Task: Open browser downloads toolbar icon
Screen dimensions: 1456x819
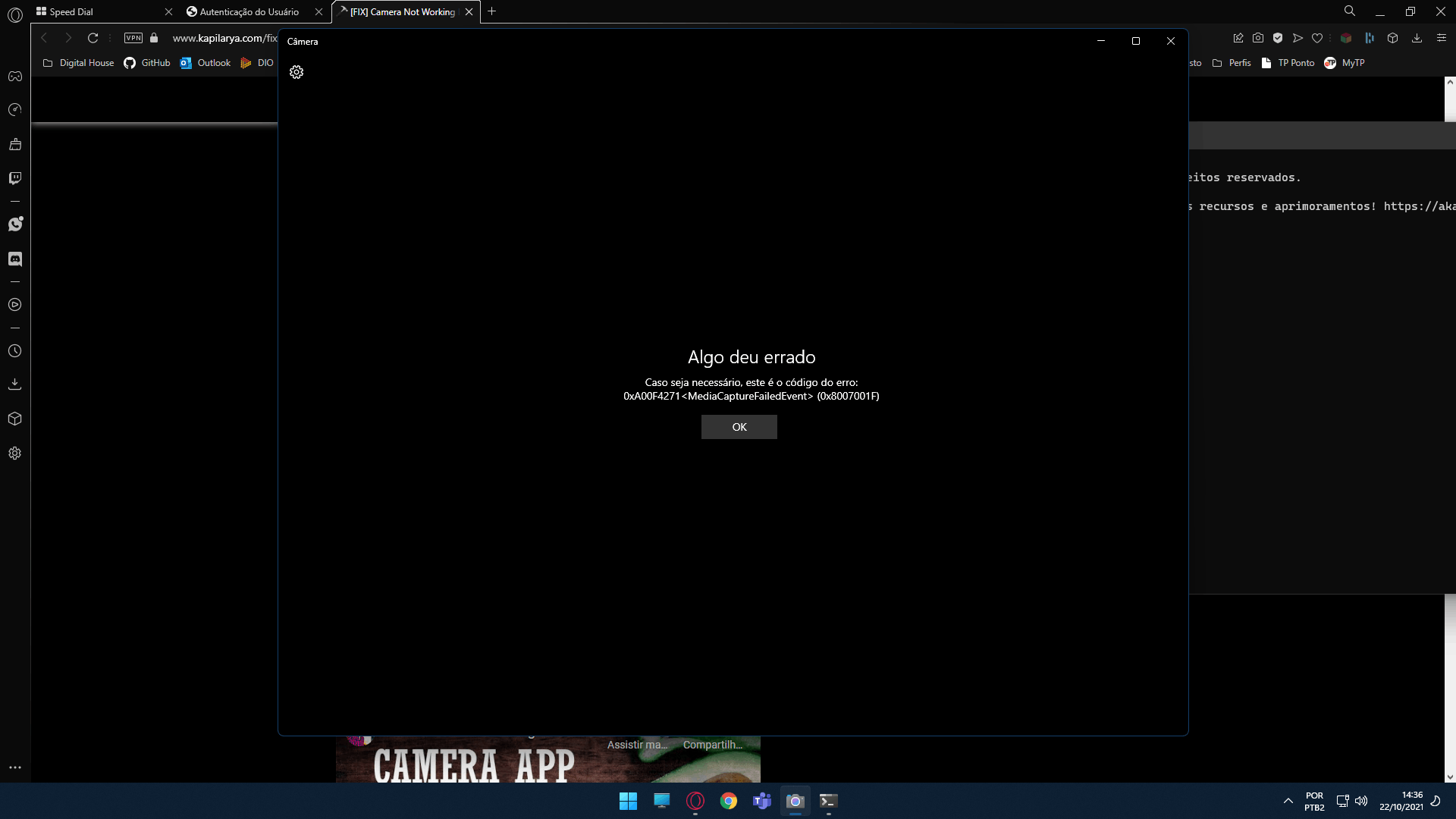Action: pyautogui.click(x=1417, y=38)
